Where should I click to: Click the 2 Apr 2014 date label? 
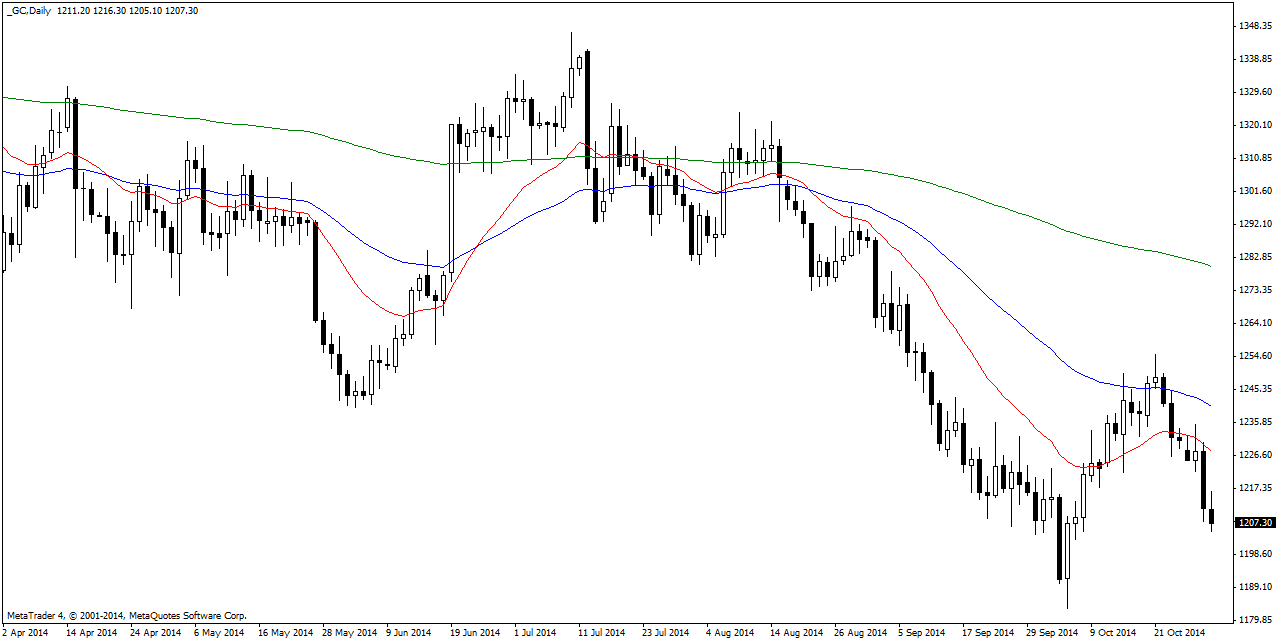tap(24, 632)
